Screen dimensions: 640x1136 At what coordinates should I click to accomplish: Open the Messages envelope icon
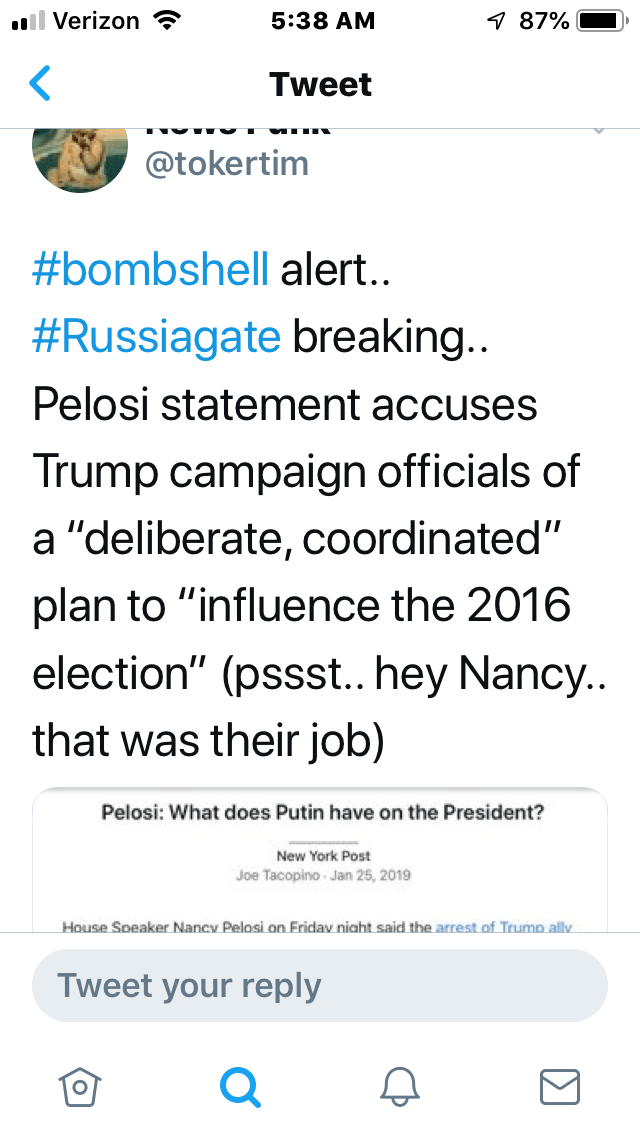[560, 1086]
